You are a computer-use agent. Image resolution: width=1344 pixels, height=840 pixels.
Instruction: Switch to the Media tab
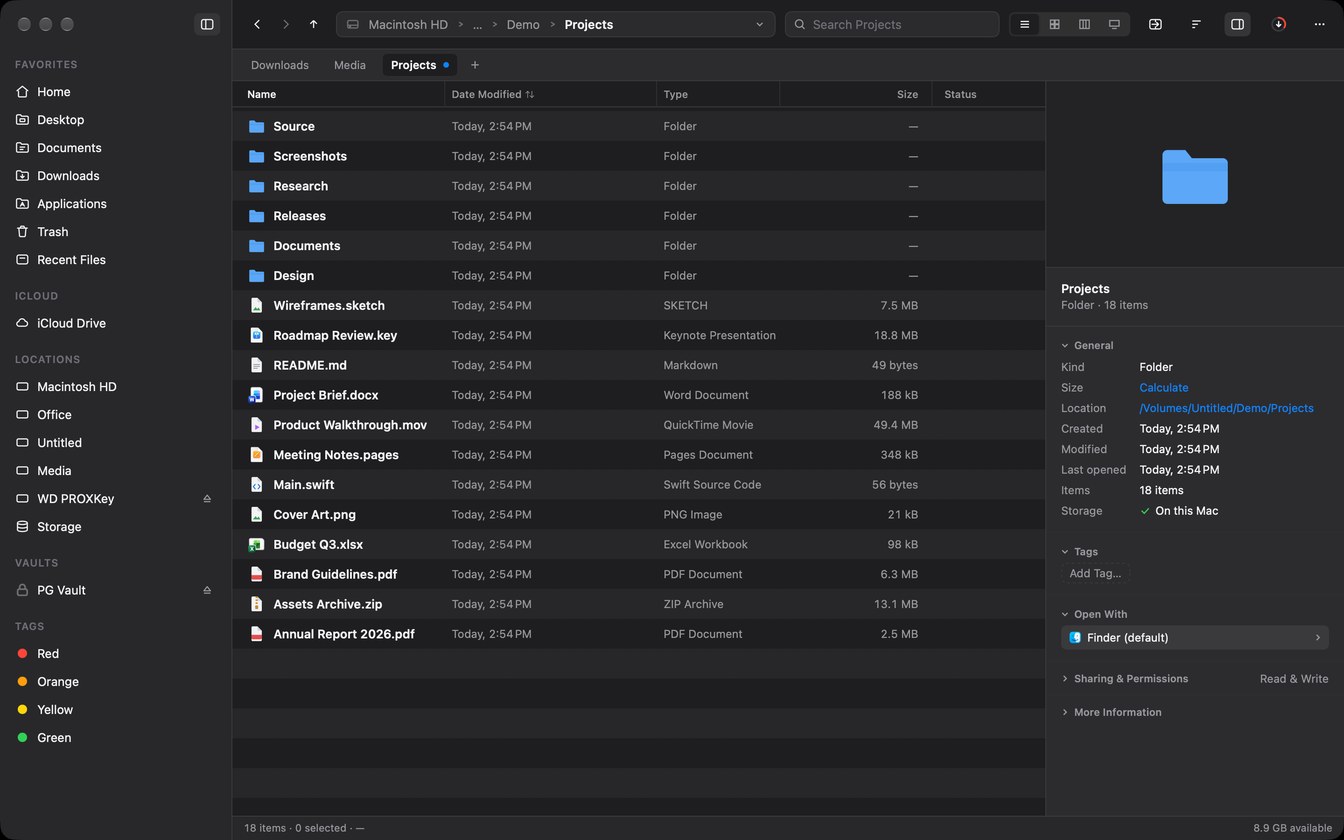click(x=350, y=65)
